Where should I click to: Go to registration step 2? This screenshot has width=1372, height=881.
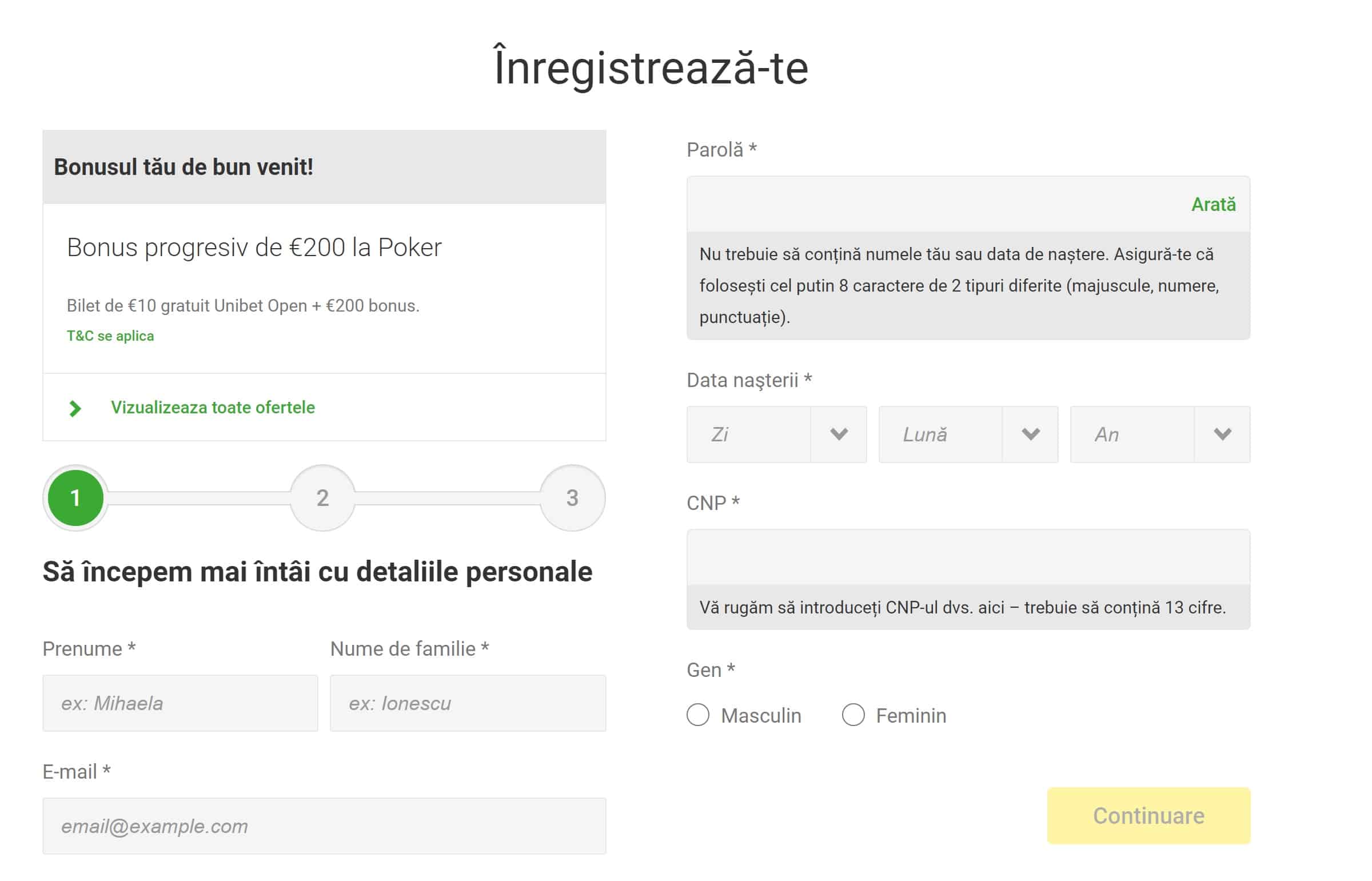pos(322,498)
